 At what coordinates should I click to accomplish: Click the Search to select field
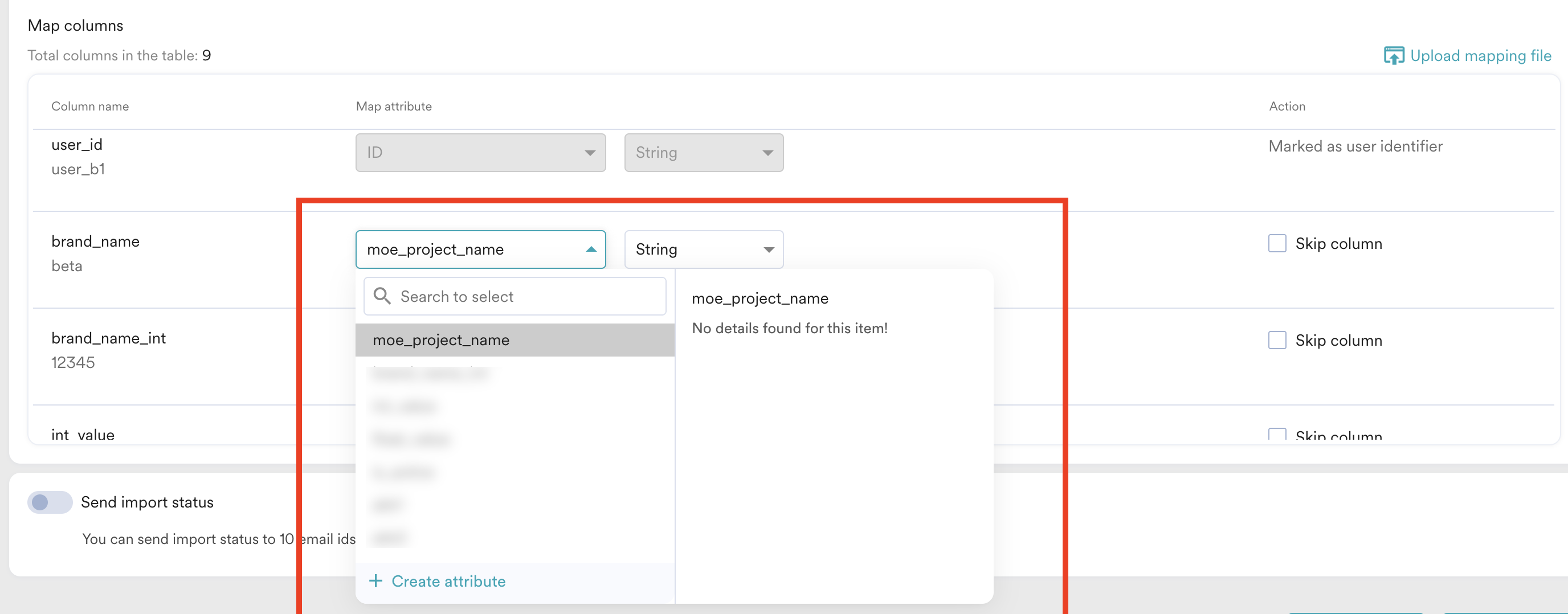pos(515,296)
